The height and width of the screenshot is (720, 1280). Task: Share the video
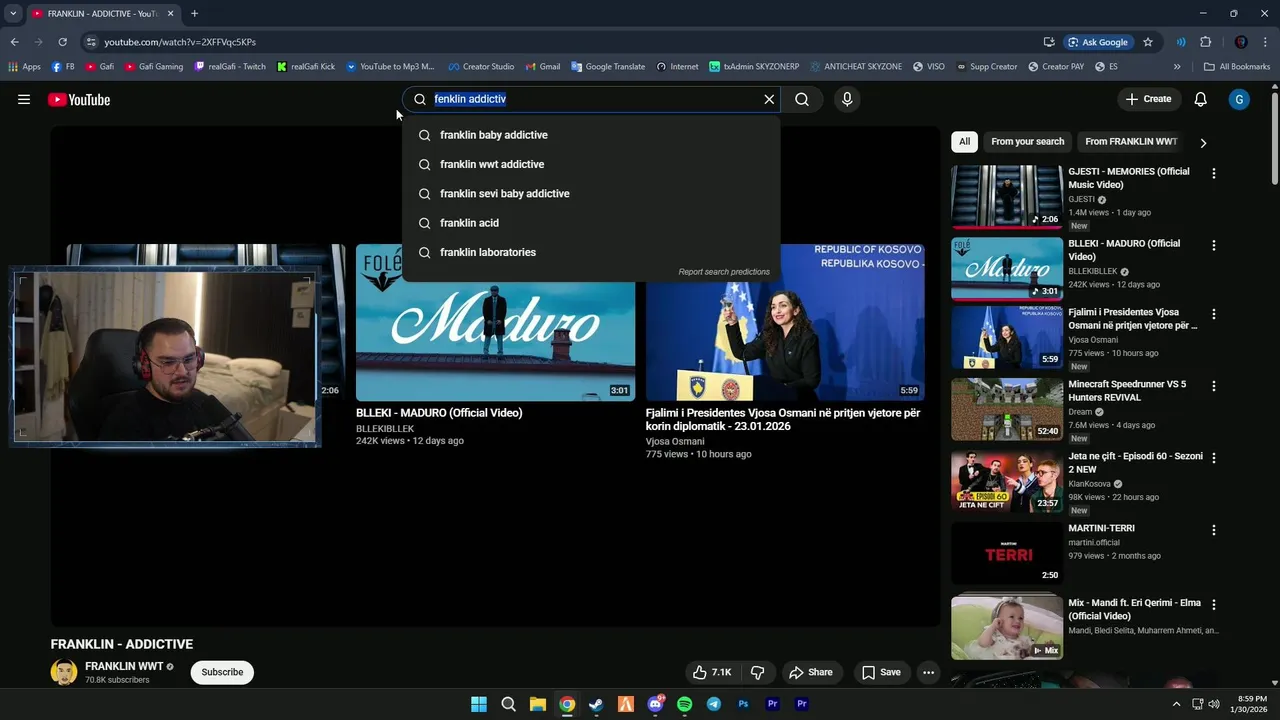(x=811, y=672)
